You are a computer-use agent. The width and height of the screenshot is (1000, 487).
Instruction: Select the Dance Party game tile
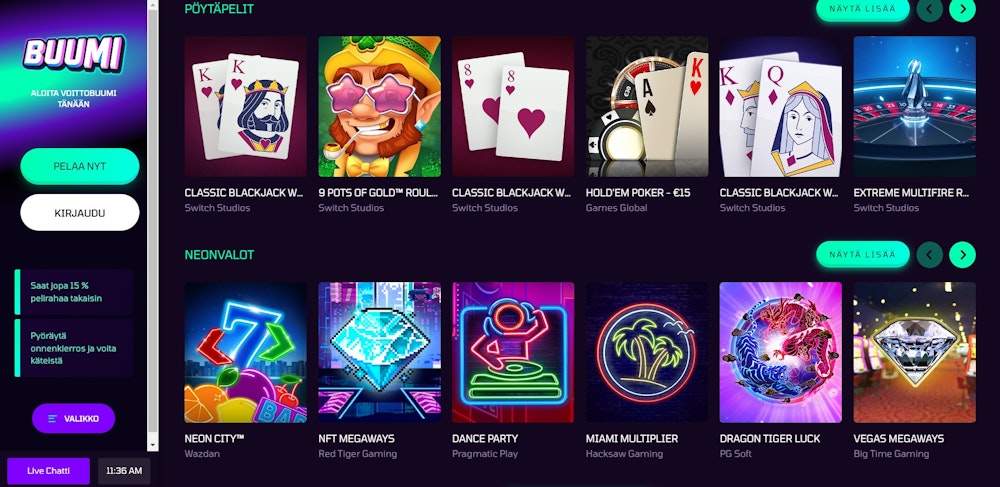tap(513, 353)
